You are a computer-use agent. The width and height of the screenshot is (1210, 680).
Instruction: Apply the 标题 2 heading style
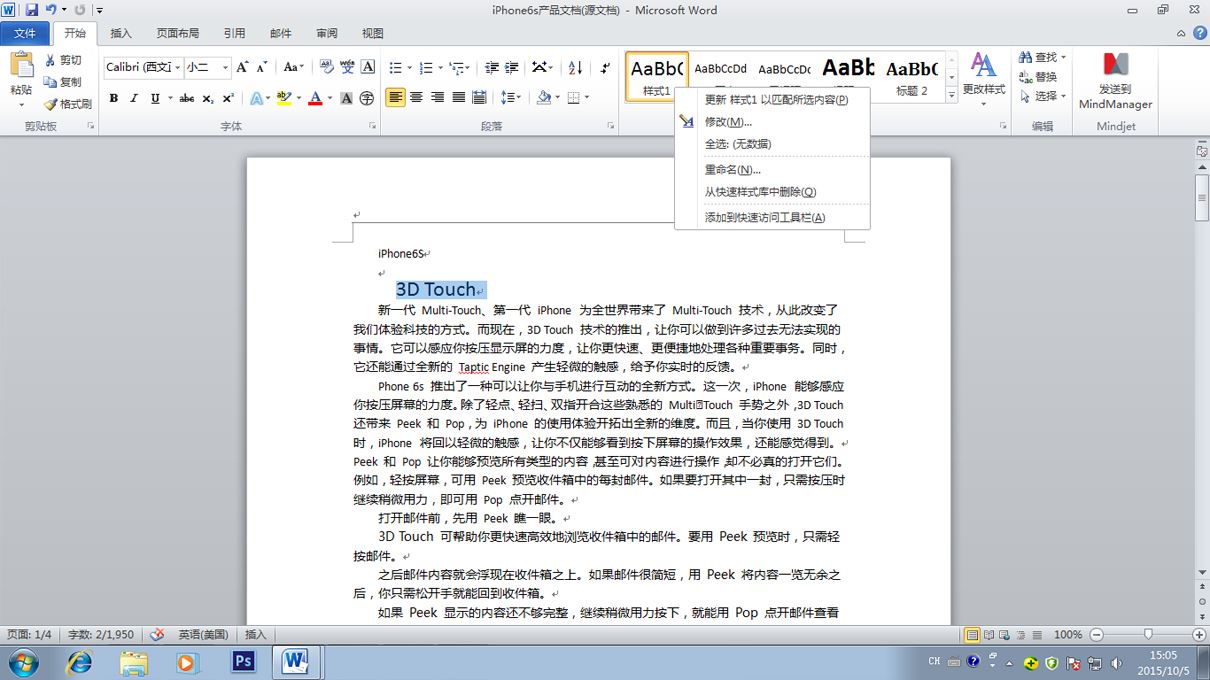[x=912, y=76]
